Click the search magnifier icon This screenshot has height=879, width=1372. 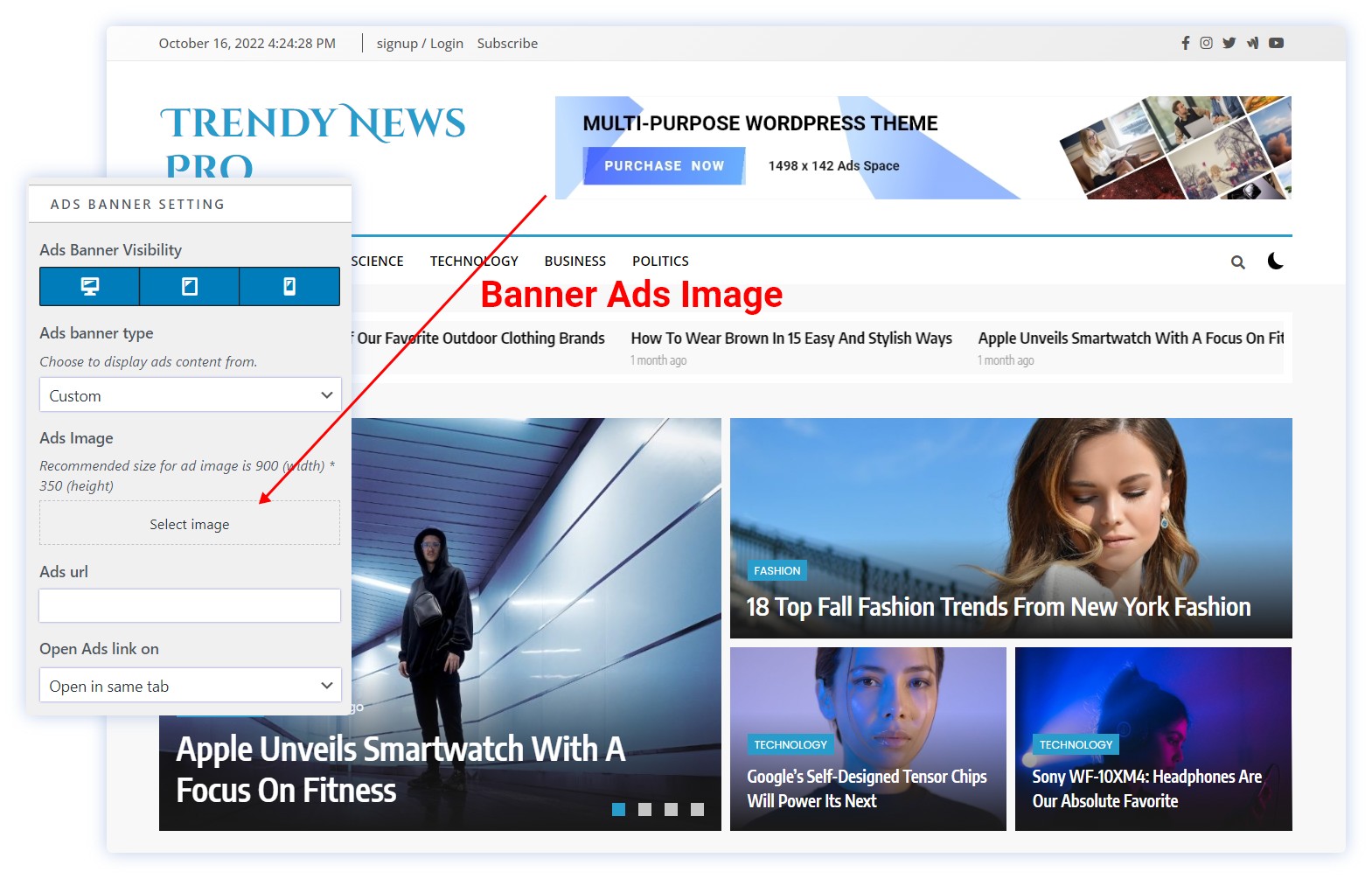(1237, 262)
